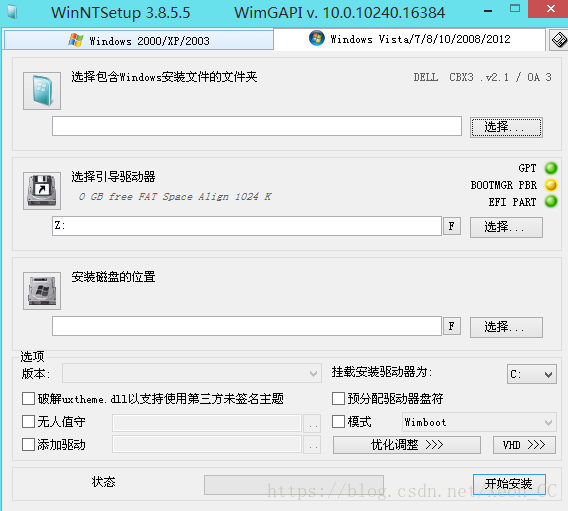The image size is (568, 511).
Task: Click the boot drive field showing Z:
Action: [x=247, y=226]
